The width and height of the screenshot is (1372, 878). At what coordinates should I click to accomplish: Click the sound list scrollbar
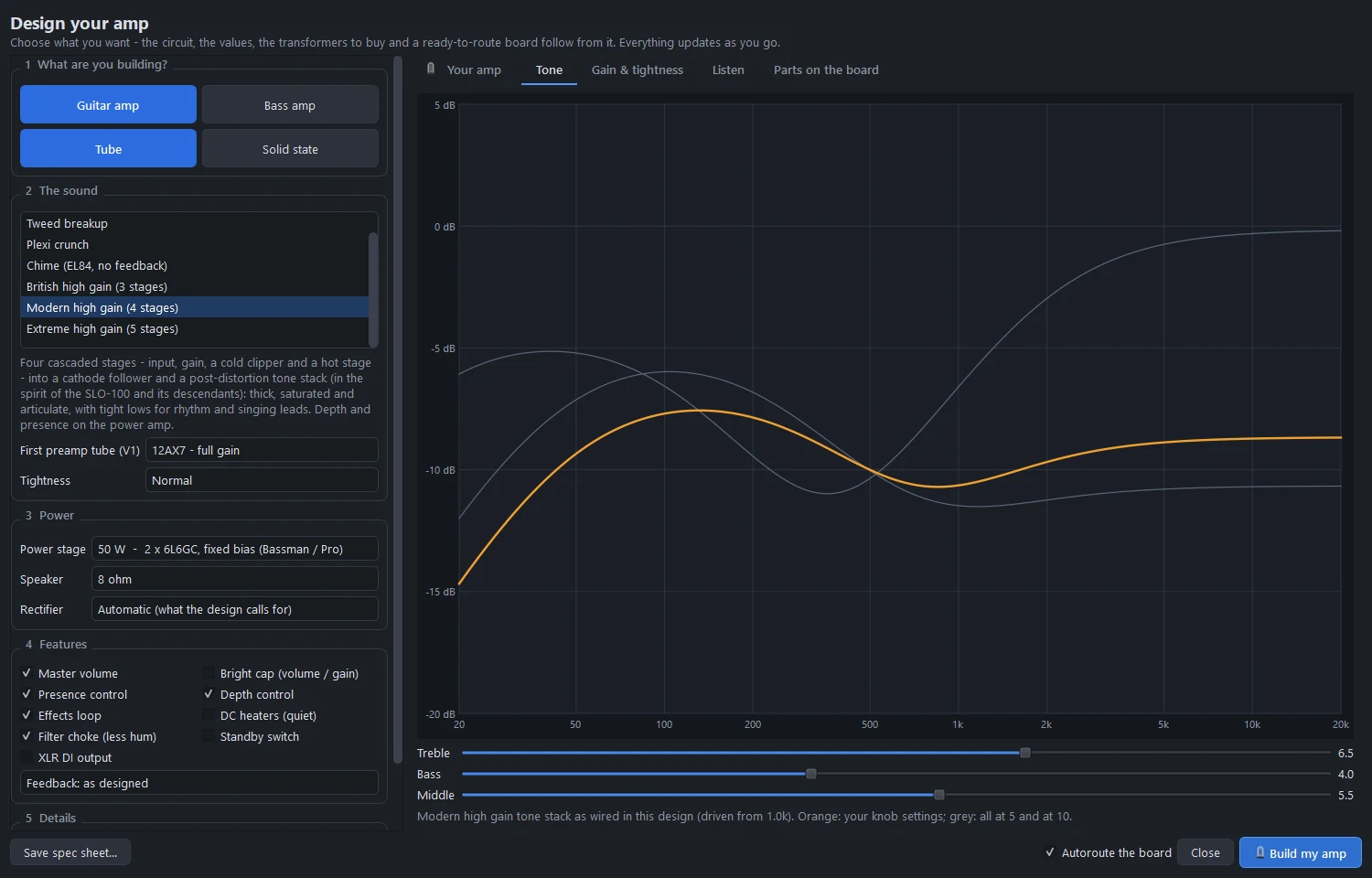(x=373, y=289)
